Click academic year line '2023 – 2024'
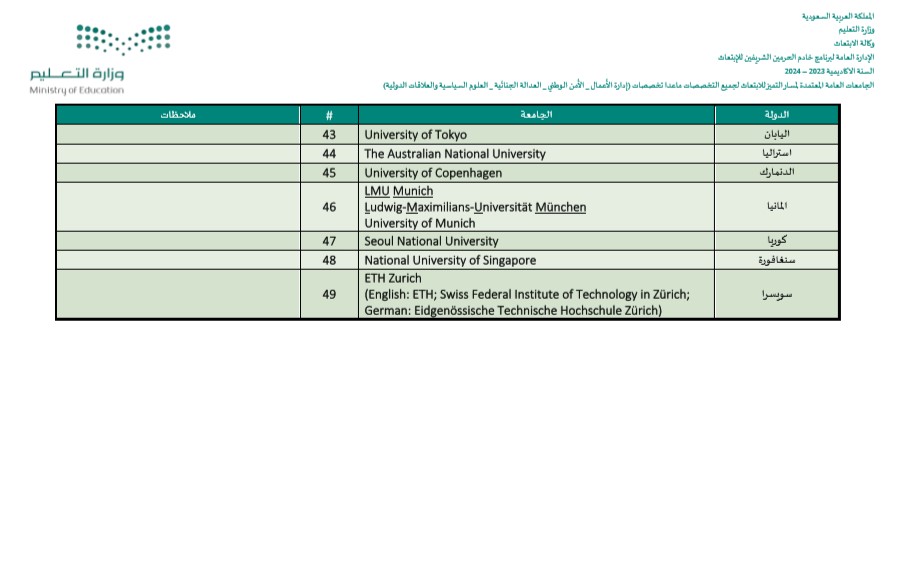904x566 pixels. 829,71
